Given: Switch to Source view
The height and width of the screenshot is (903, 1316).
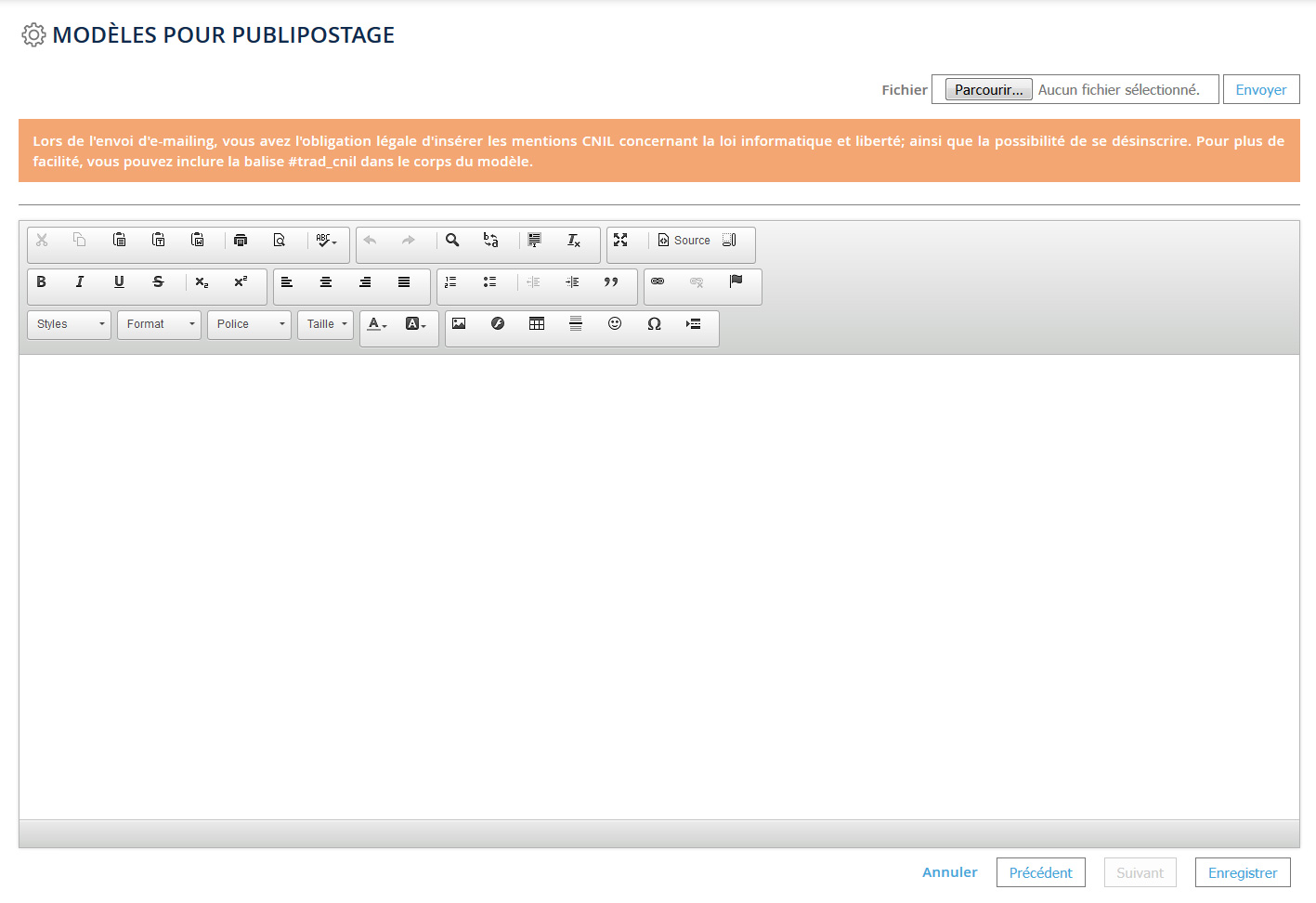Looking at the screenshot, I should (684, 241).
